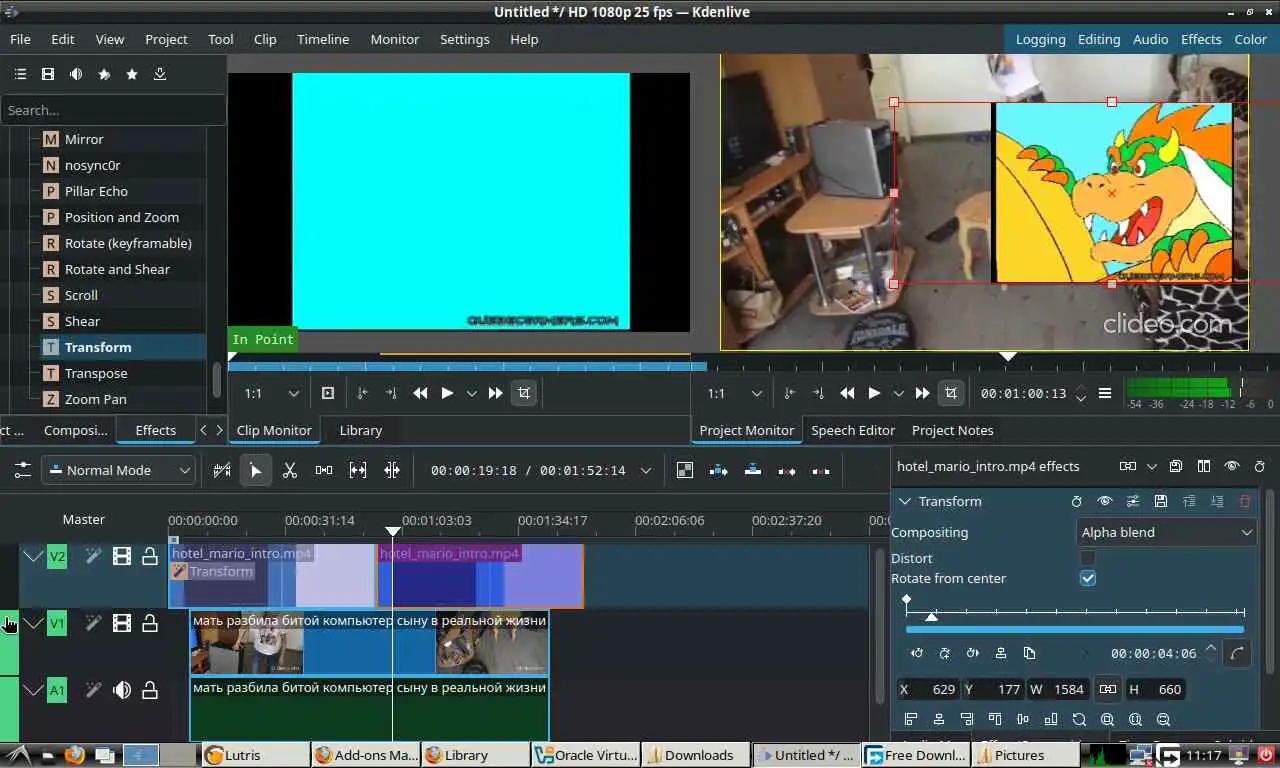Toggle keyframe interpolation curve button
Viewport: 1280px width, 768px height.
tap(1238, 653)
